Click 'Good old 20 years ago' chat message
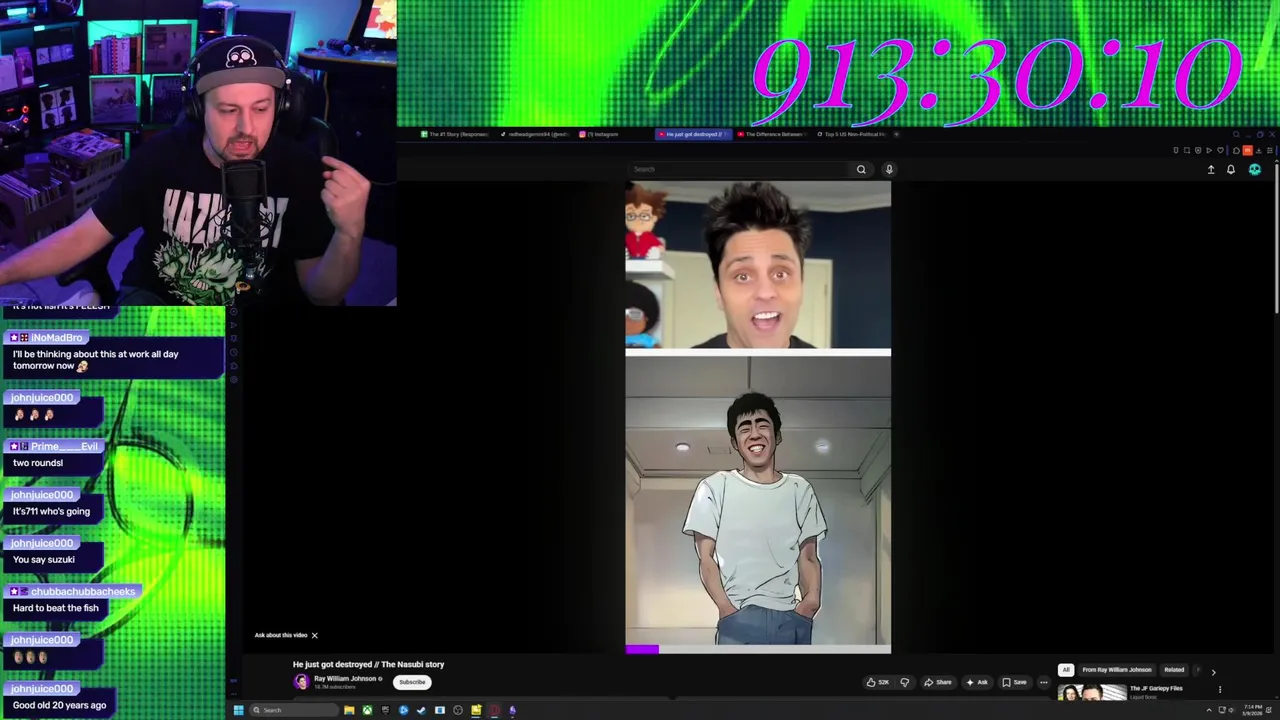This screenshot has height=720, width=1280. [59, 705]
